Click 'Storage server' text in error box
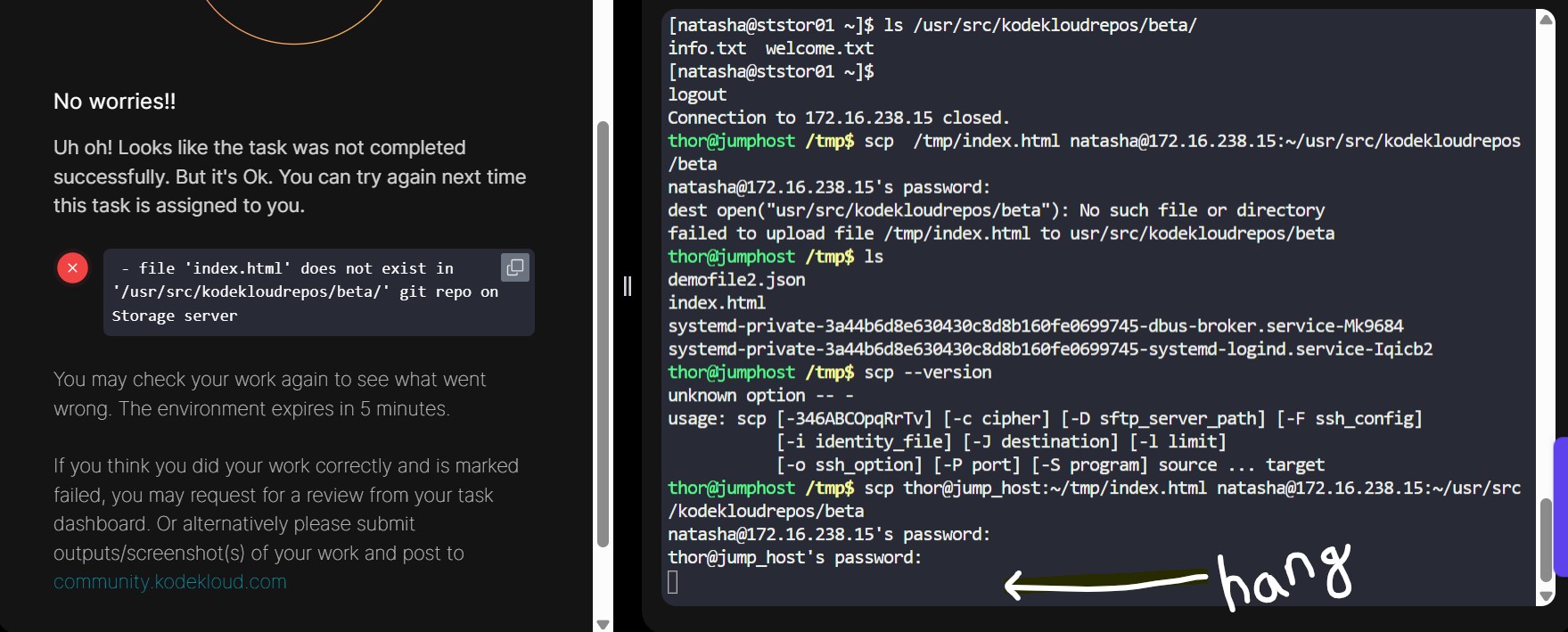Viewport: 1568px width, 632px height. (x=175, y=316)
